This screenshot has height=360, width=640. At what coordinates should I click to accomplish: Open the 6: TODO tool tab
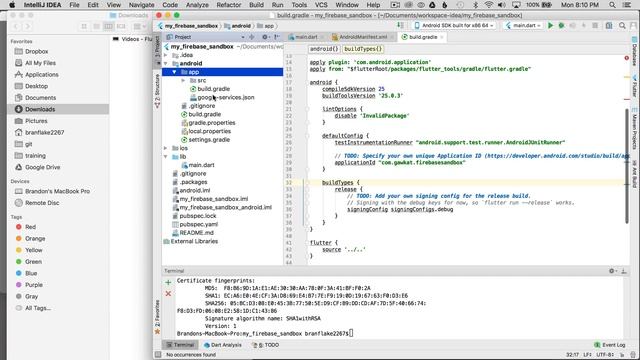pyautogui.click(x=266, y=345)
